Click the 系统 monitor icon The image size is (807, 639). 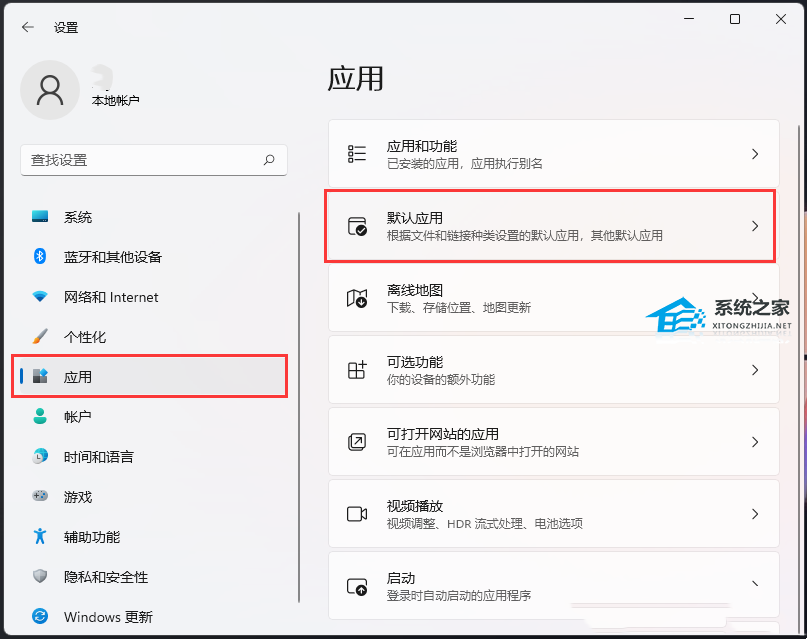coord(40,216)
